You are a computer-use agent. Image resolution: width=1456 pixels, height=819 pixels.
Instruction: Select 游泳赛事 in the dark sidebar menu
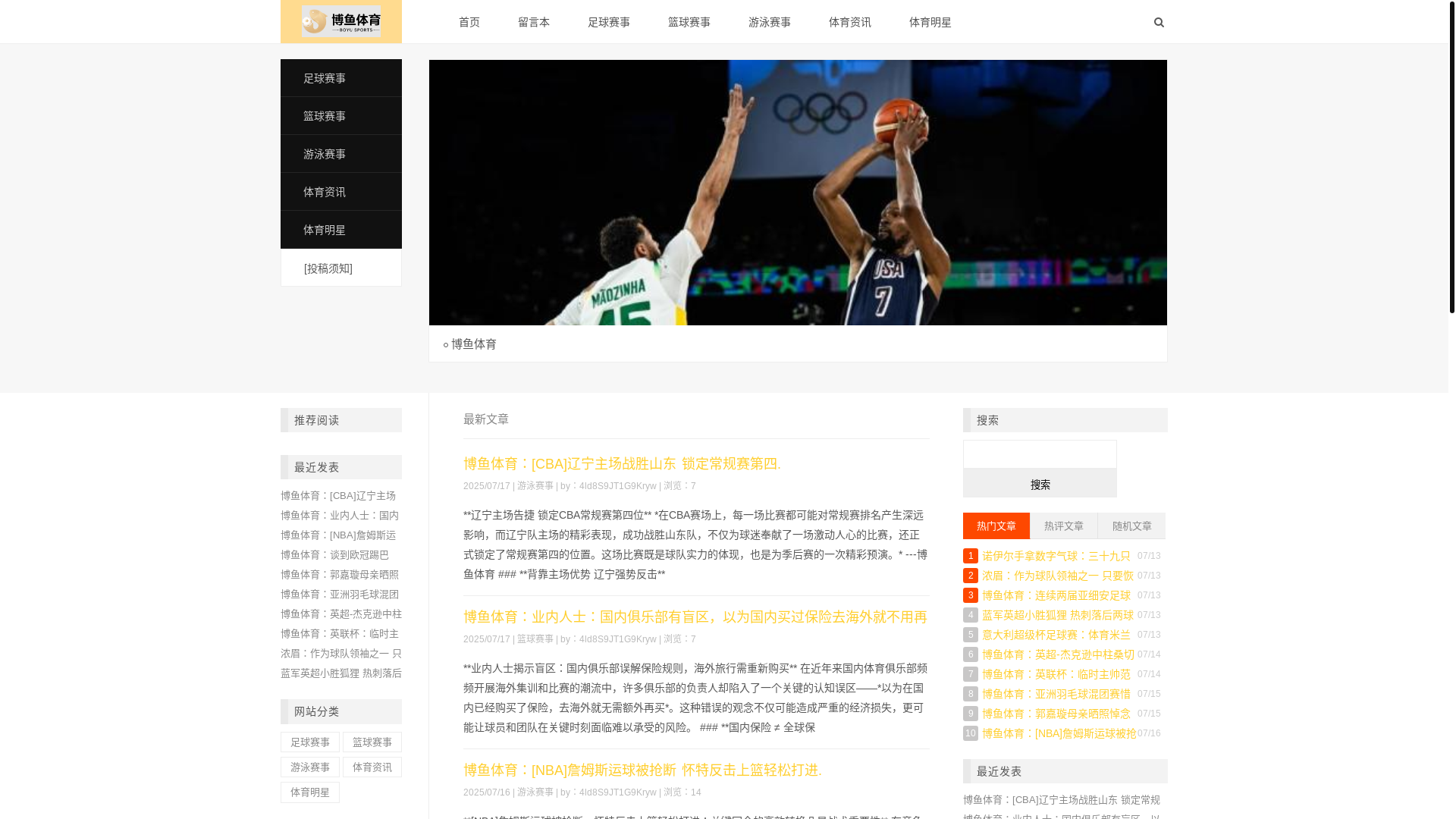pyautogui.click(x=341, y=154)
